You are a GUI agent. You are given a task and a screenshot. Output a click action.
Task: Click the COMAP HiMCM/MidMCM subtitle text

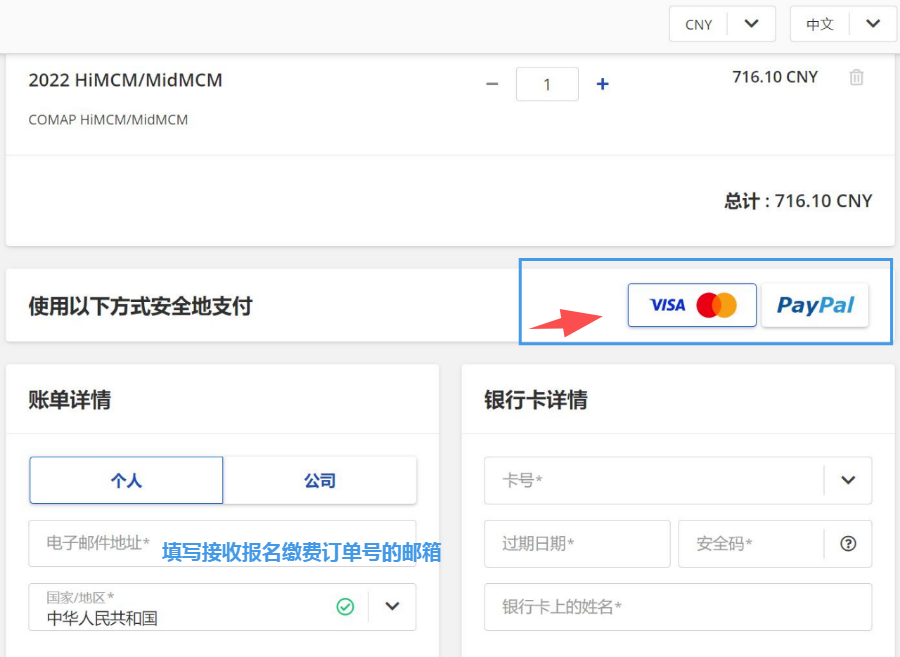coord(108,120)
